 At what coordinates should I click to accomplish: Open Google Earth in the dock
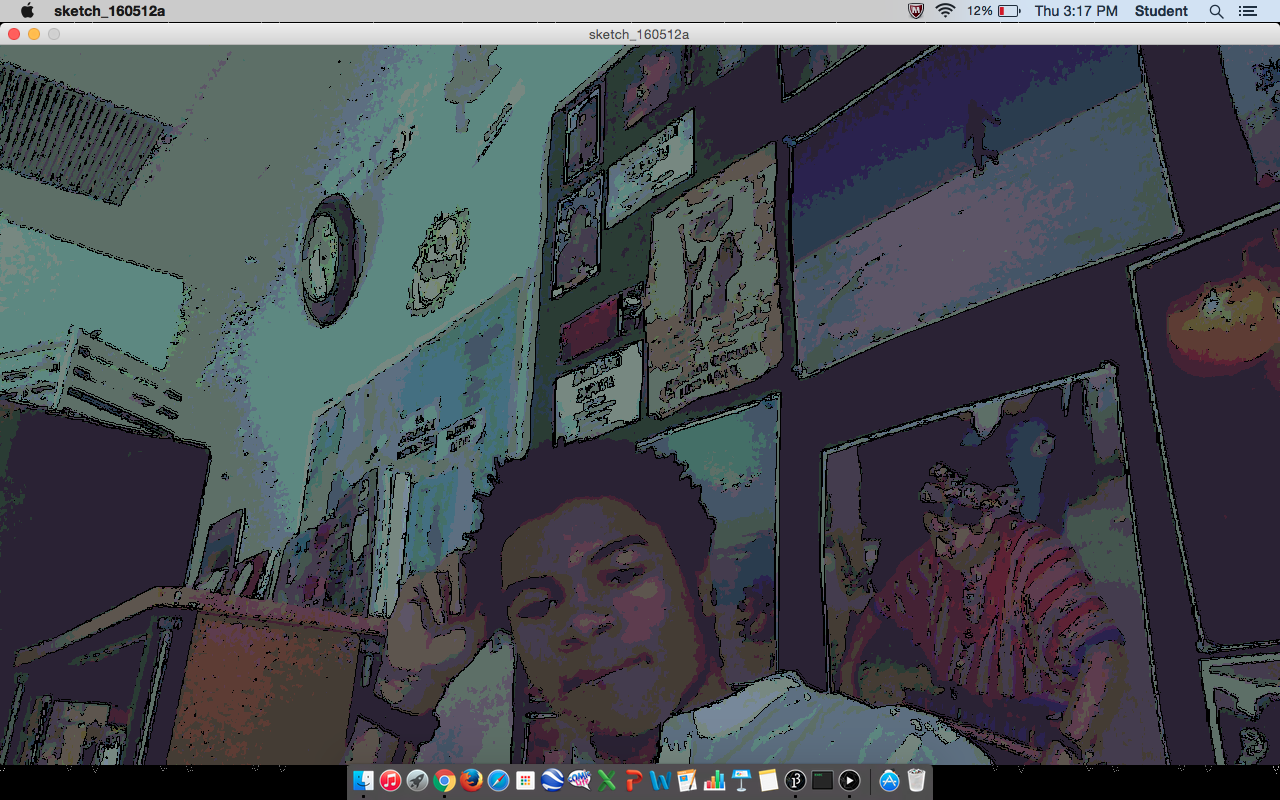coord(553,781)
